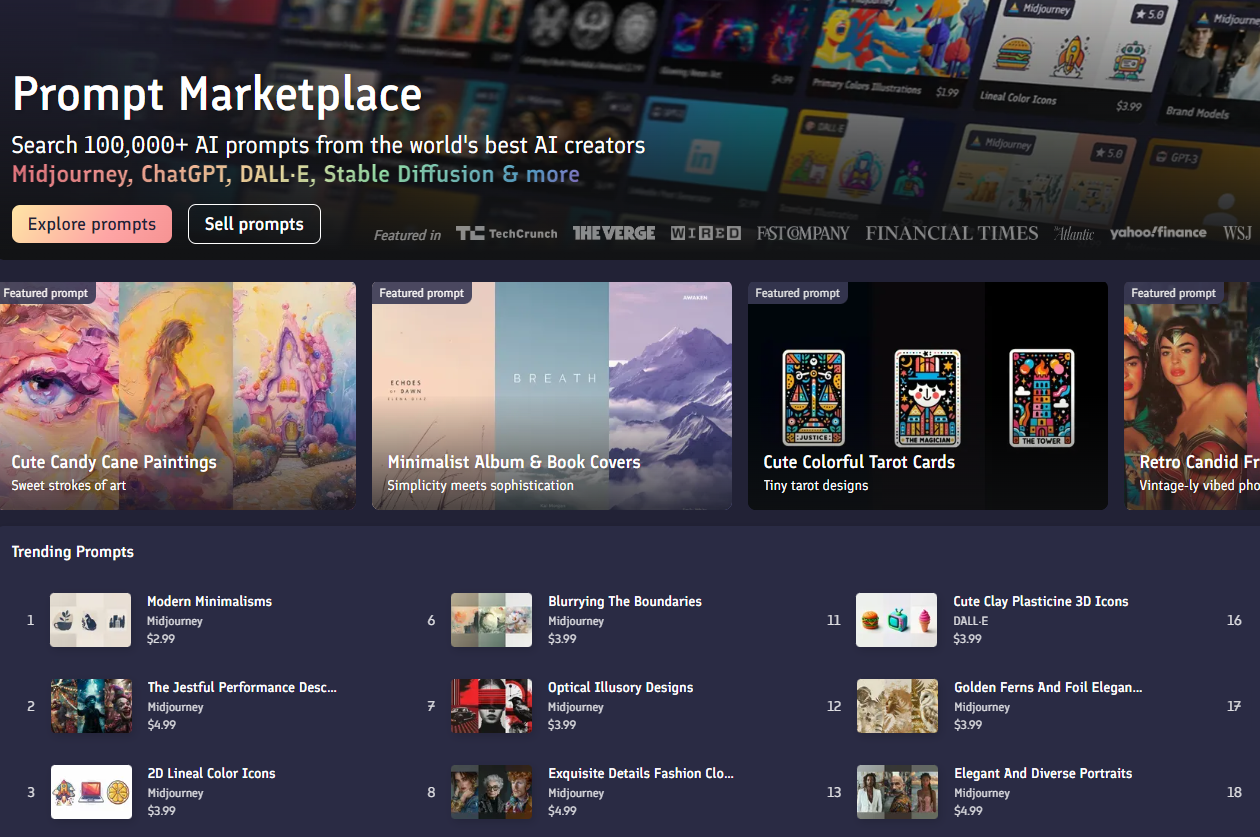The width and height of the screenshot is (1260, 837).
Task: Open Cute Colorful Tarot Cards featured card
Action: (x=928, y=396)
